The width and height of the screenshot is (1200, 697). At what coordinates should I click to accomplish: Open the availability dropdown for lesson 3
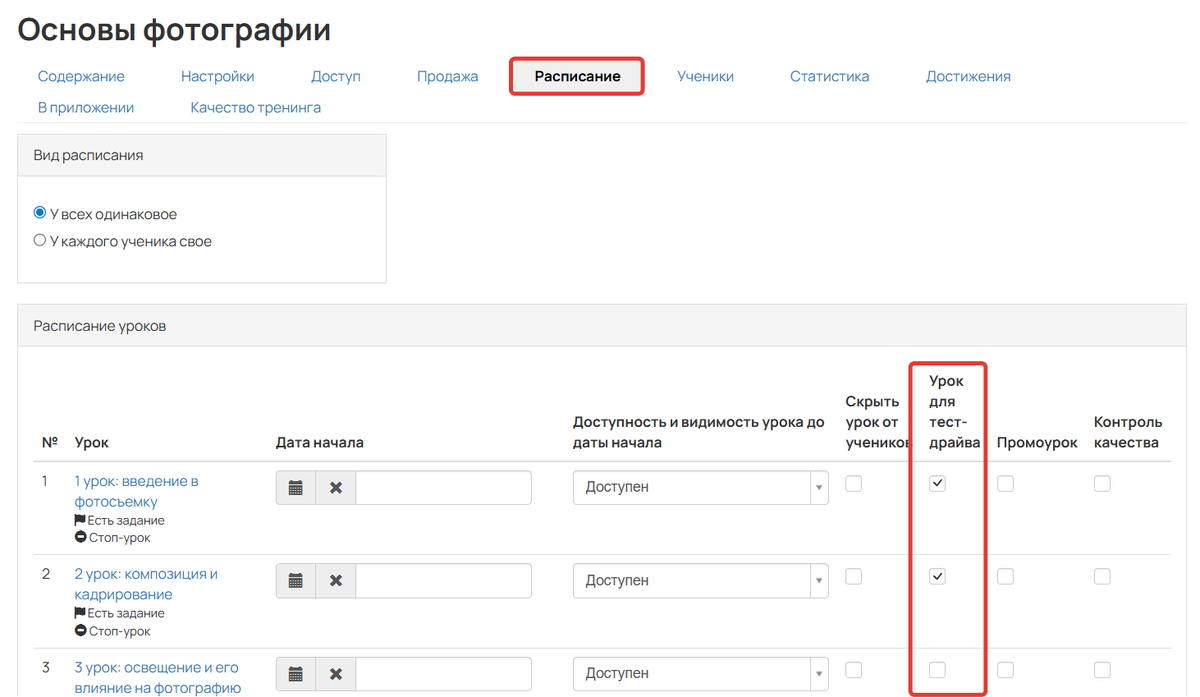pos(700,673)
